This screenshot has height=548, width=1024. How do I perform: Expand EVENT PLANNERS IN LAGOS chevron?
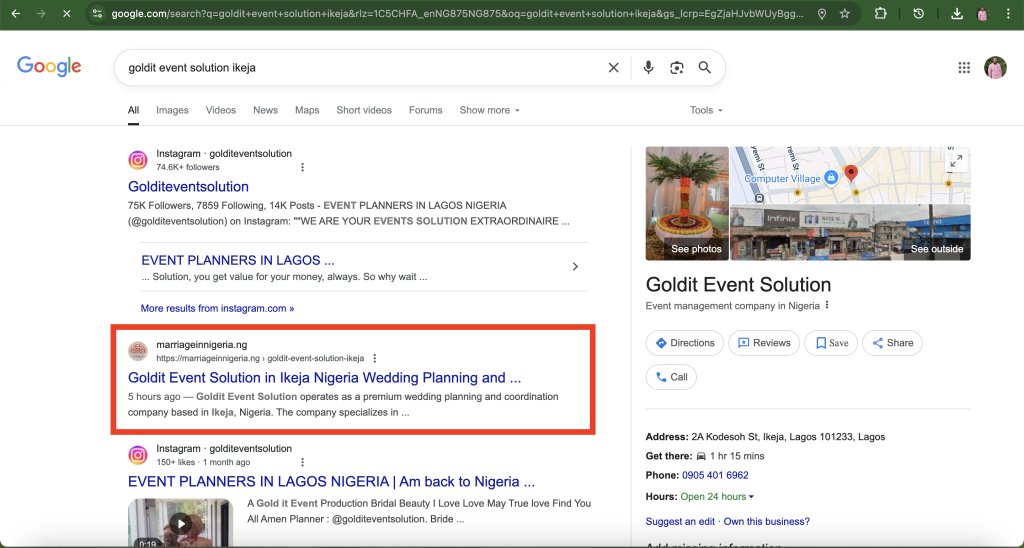coord(575,266)
